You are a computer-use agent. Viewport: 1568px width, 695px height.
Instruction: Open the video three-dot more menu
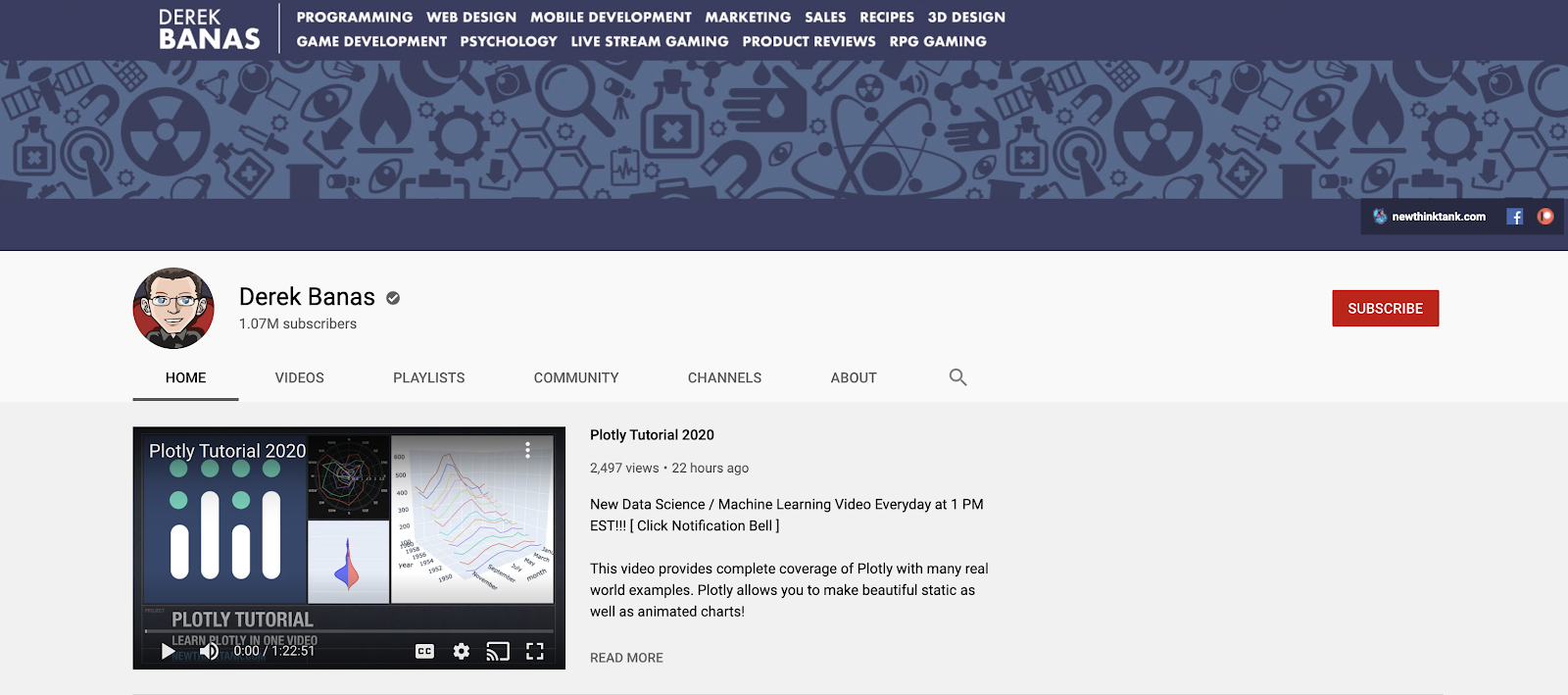click(x=527, y=450)
